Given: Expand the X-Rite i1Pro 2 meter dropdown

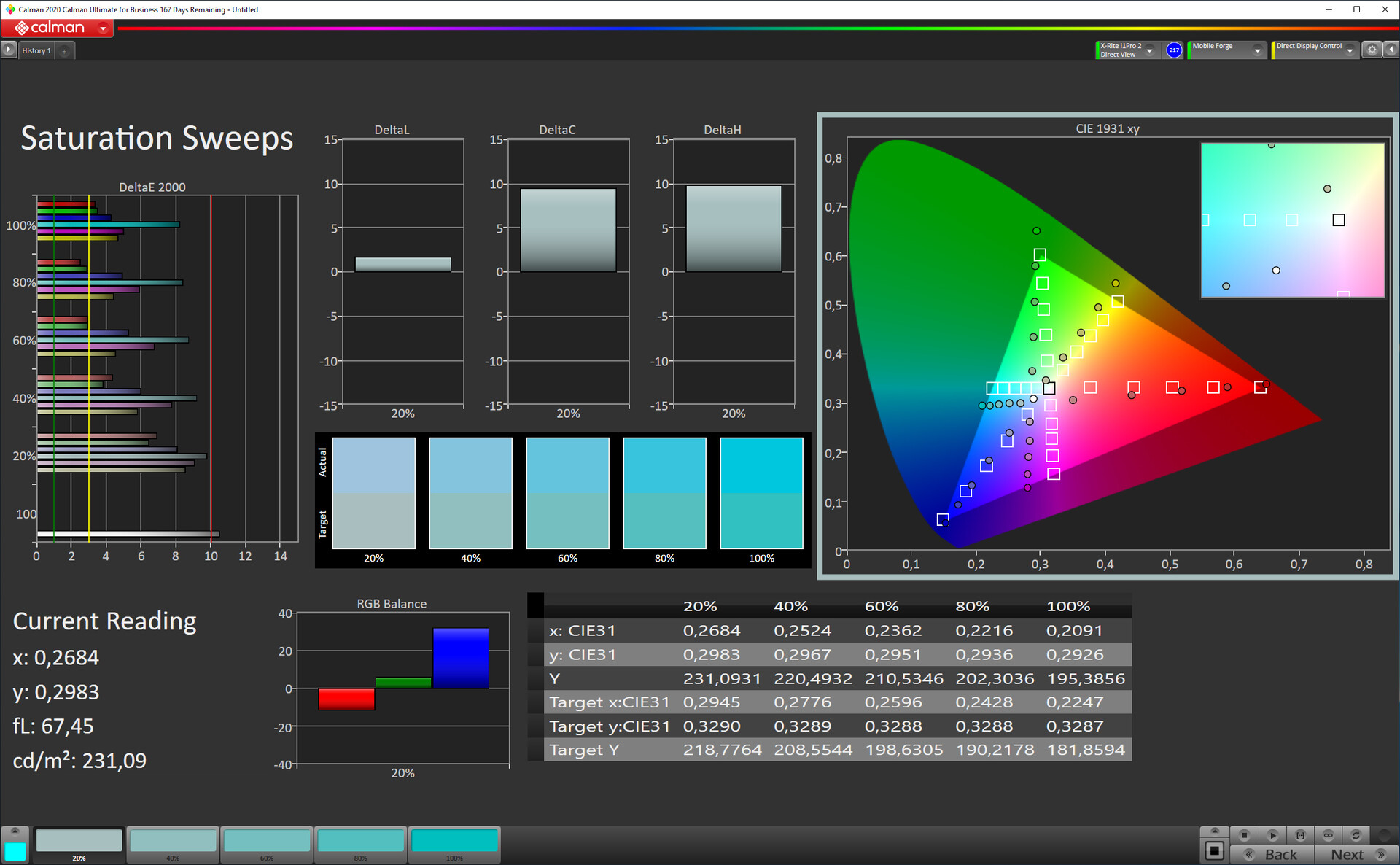Looking at the screenshot, I should pos(1150,50).
